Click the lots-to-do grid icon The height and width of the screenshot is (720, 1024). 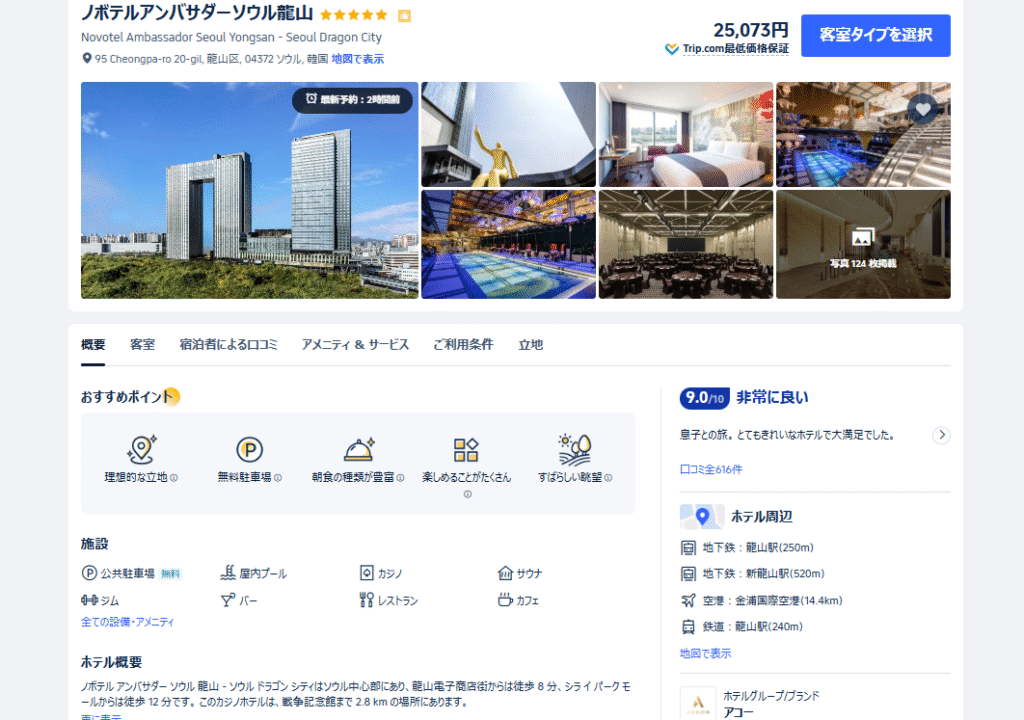[466, 450]
